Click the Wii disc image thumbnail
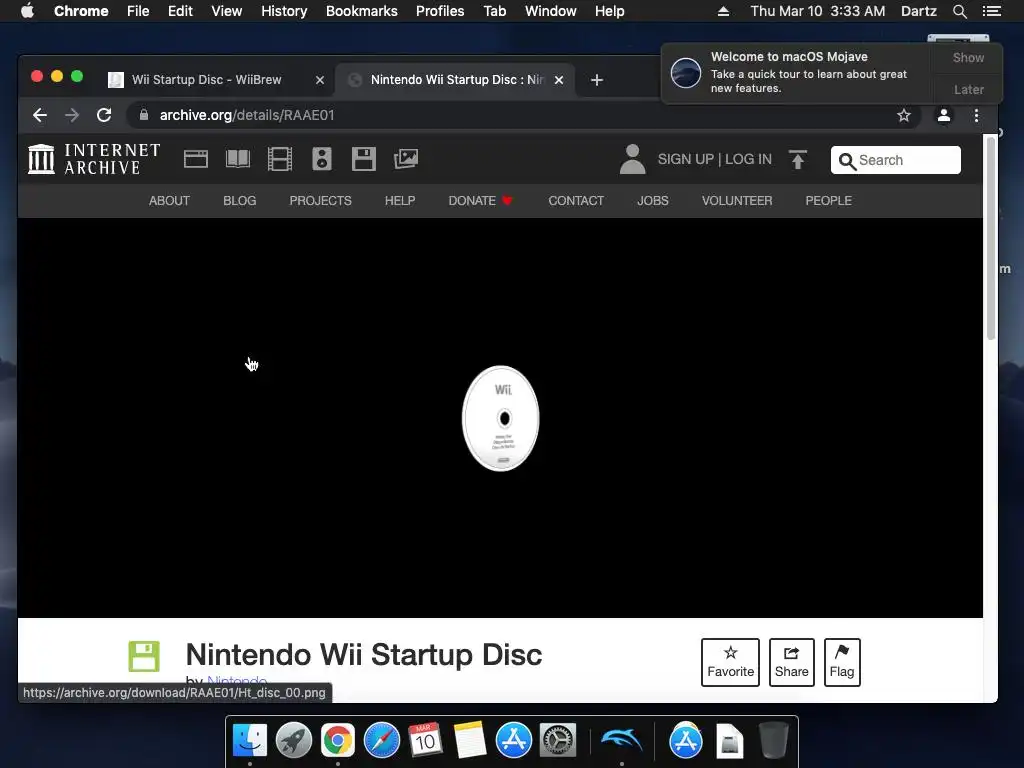The height and width of the screenshot is (768, 1024). coord(501,418)
